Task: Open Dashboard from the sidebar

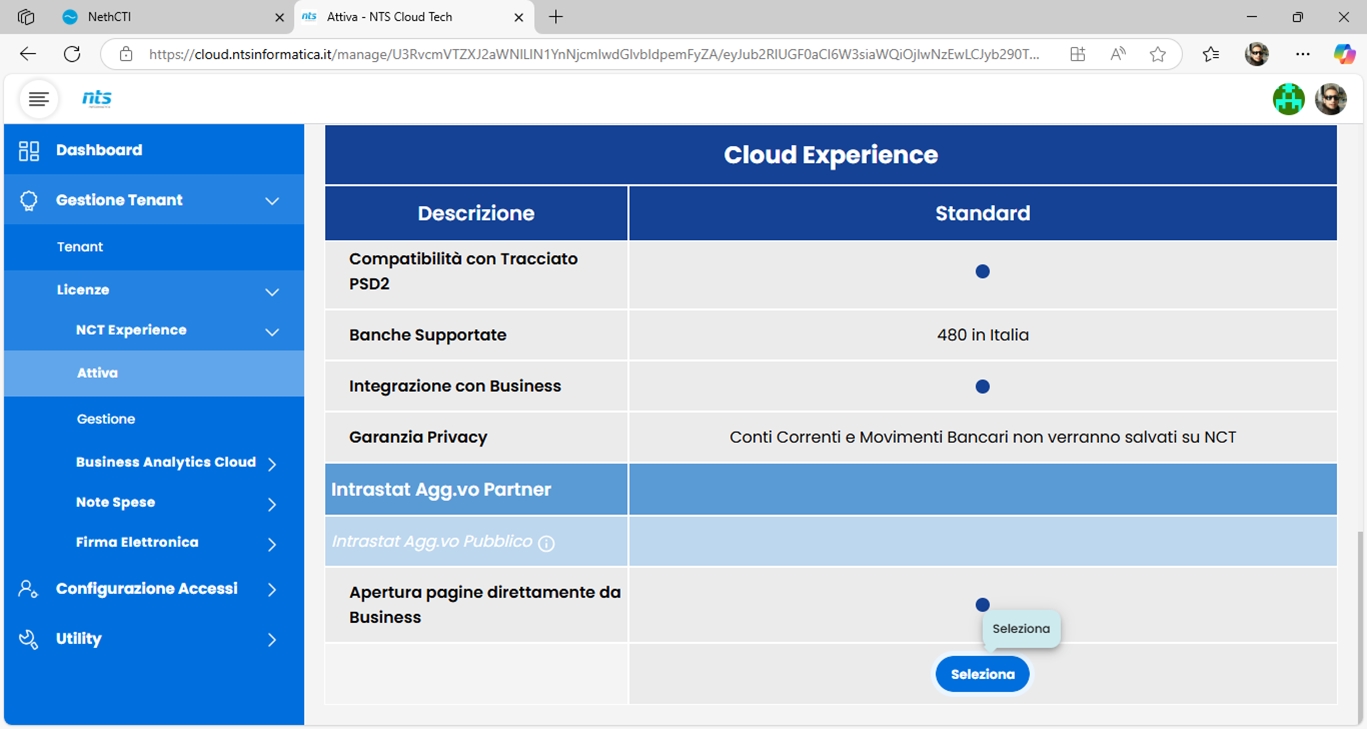Action: tap(99, 150)
